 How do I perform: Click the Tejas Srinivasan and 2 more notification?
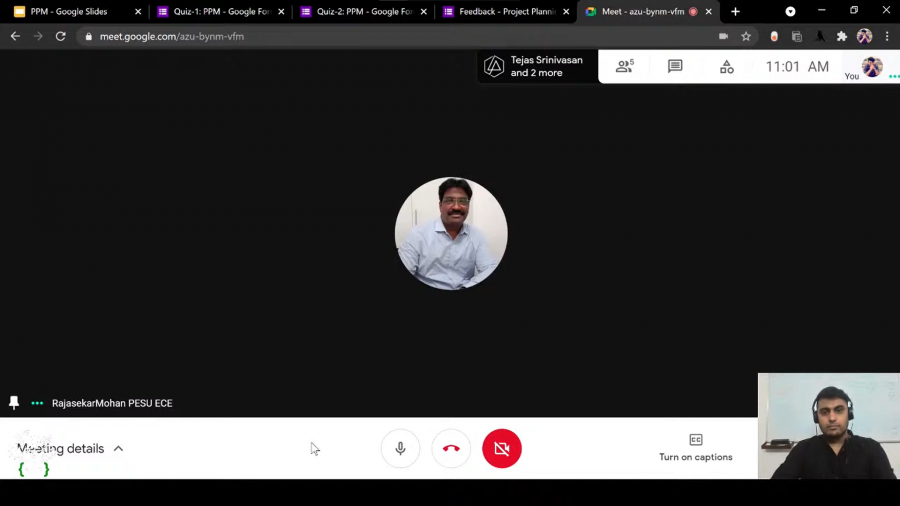[537, 67]
